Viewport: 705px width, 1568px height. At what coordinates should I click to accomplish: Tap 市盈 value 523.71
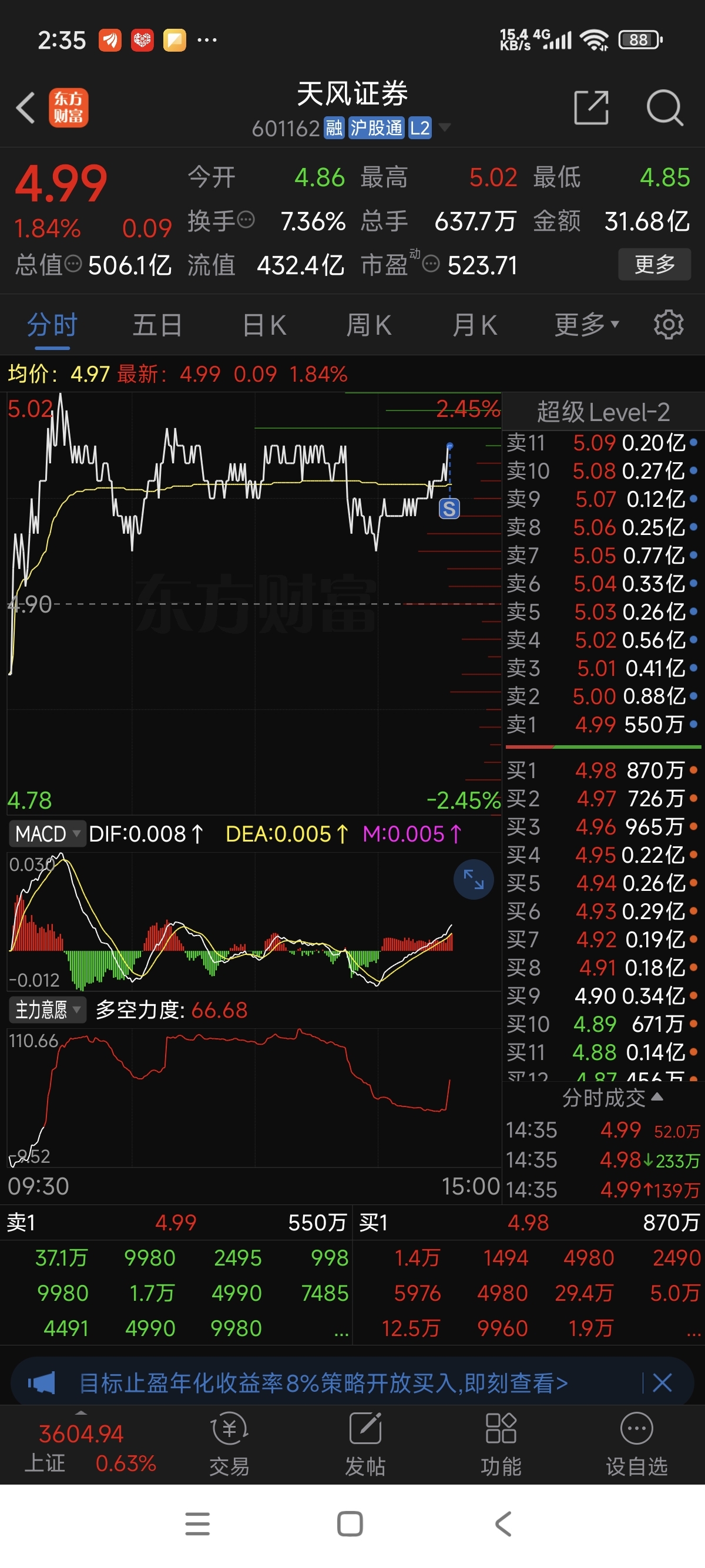(482, 265)
